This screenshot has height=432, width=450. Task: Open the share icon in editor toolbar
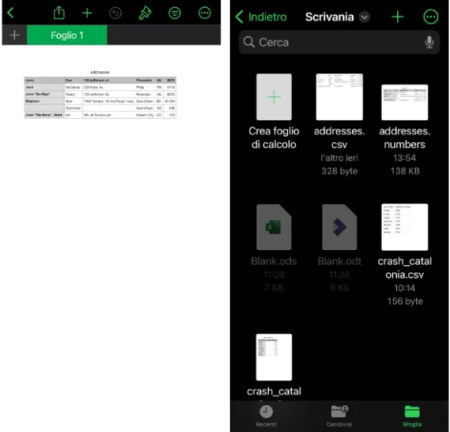(x=59, y=13)
